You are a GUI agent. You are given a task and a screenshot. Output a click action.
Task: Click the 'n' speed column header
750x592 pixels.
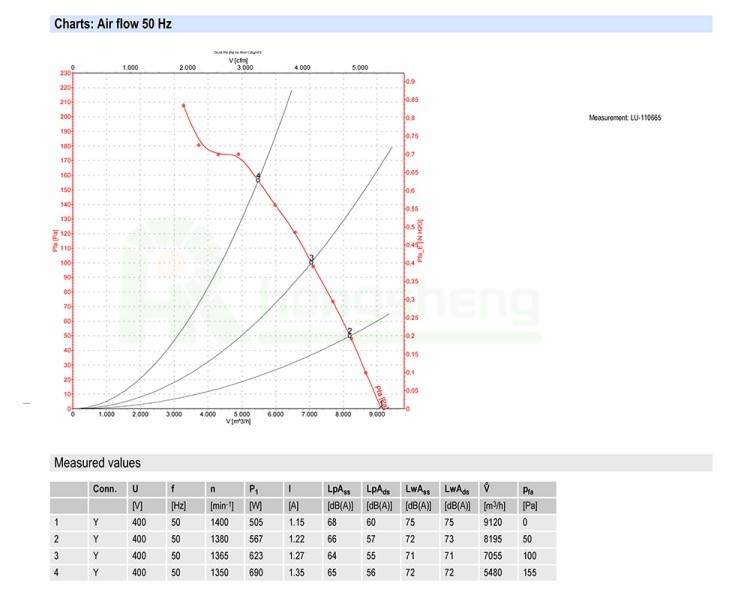click(213, 490)
